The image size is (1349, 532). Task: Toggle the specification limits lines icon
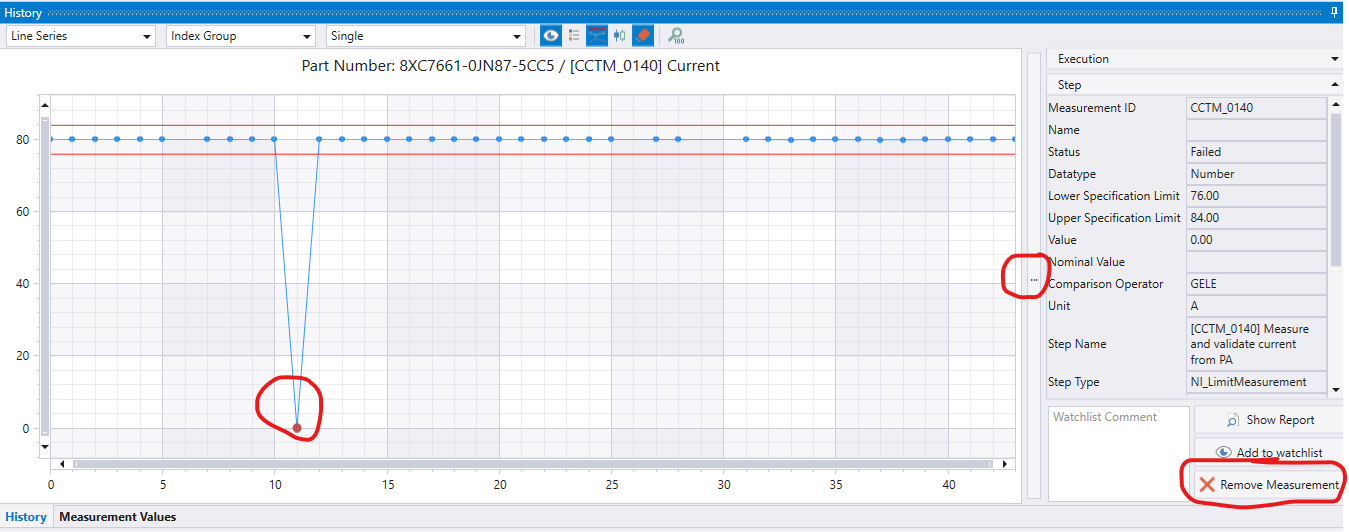click(x=597, y=36)
